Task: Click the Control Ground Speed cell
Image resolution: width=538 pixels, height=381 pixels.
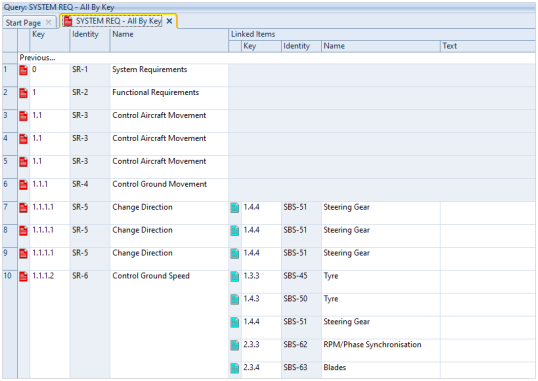Action: click(169, 324)
